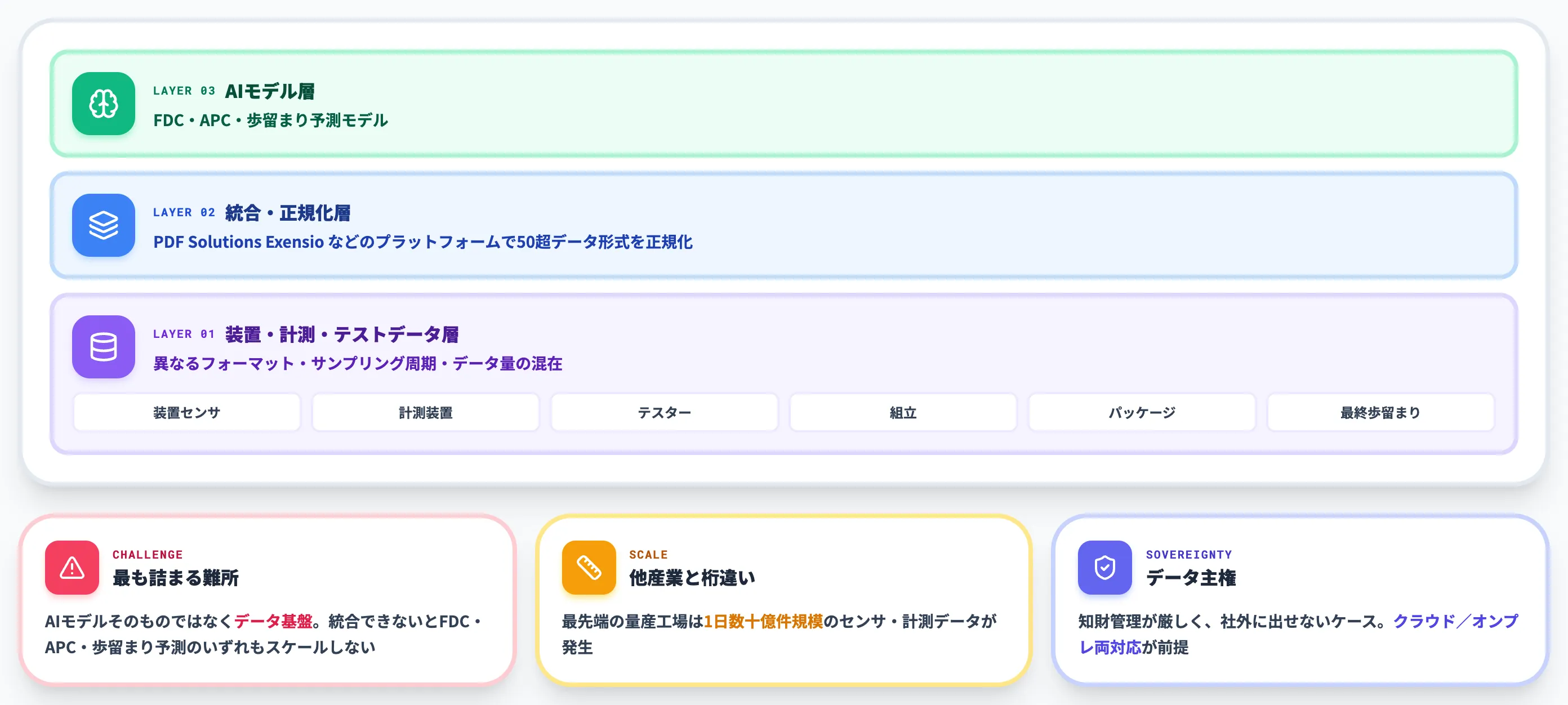The height and width of the screenshot is (705, 1568).
Task: Click the red warning triangle icon
Action: point(72,568)
